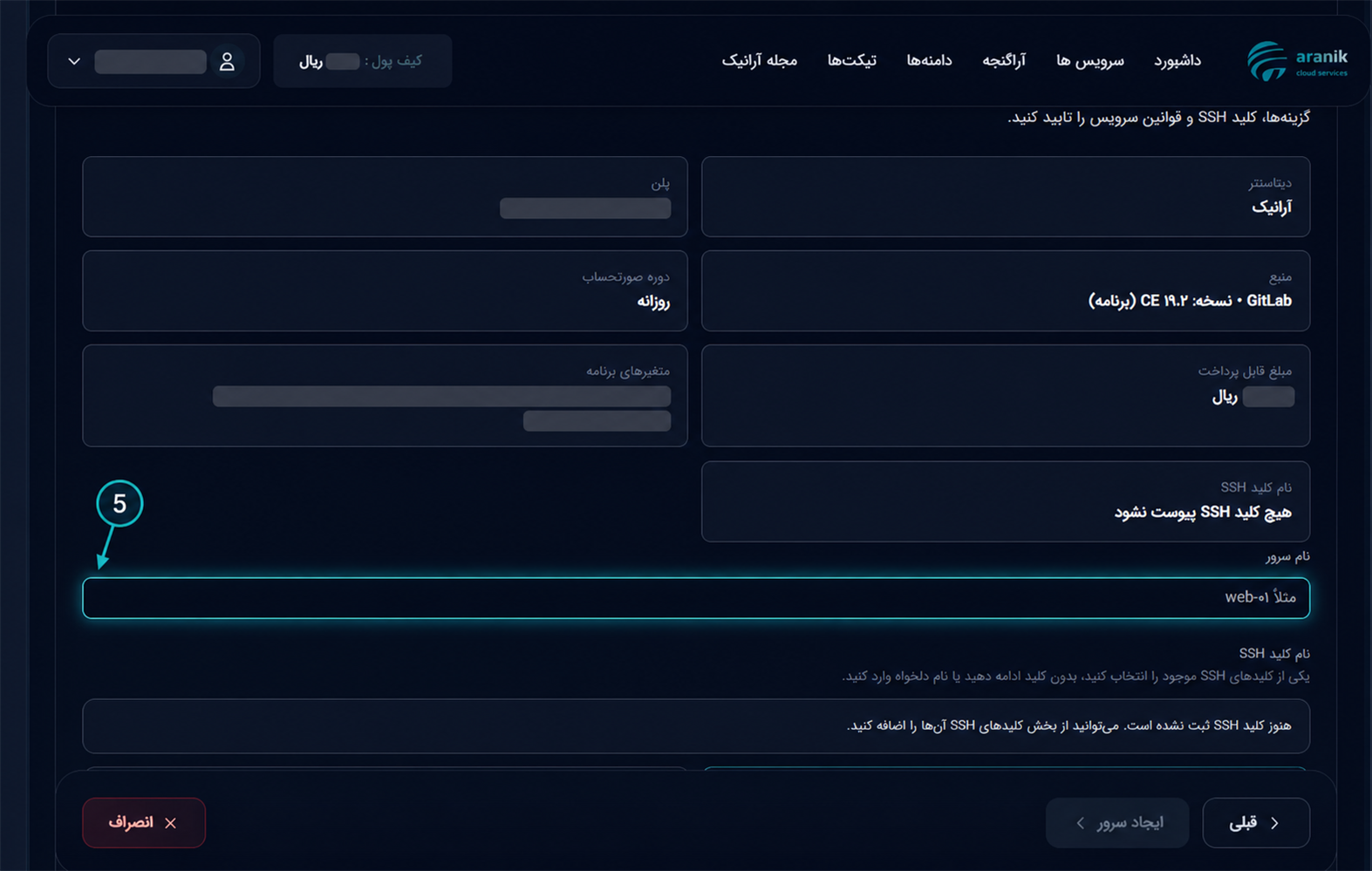This screenshot has height=871, width=1372.
Task: Open the کیف پول wallet balance box
Action: 363,61
